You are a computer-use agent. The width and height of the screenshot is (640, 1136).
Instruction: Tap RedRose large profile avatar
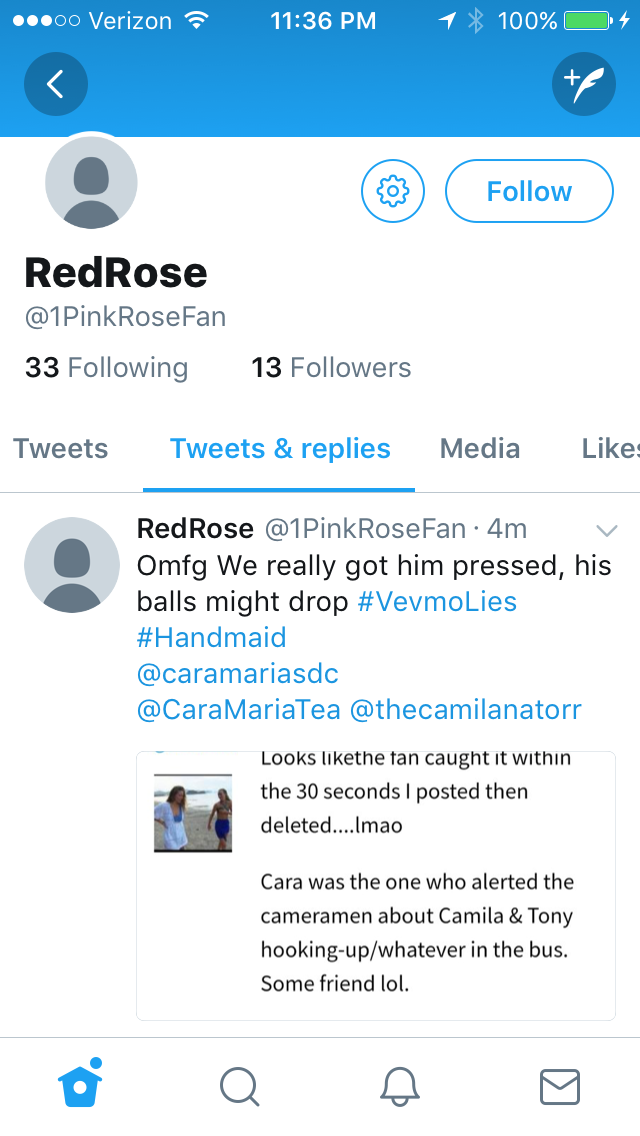pos(91,183)
